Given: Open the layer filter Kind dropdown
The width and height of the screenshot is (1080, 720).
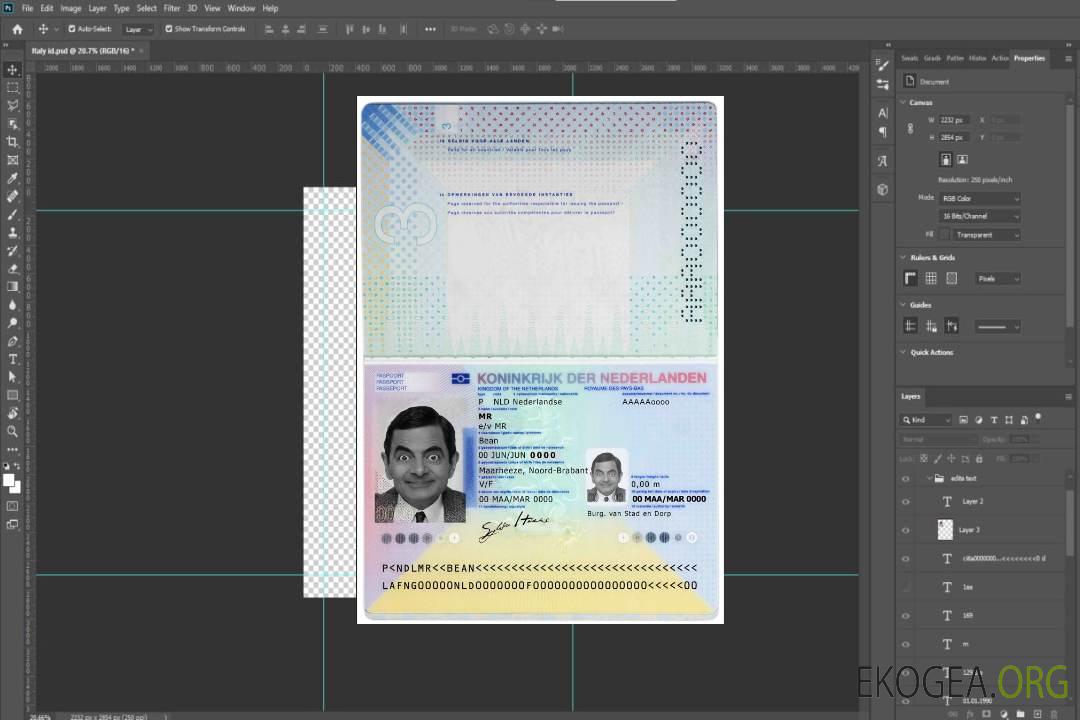Looking at the screenshot, I should 926,420.
